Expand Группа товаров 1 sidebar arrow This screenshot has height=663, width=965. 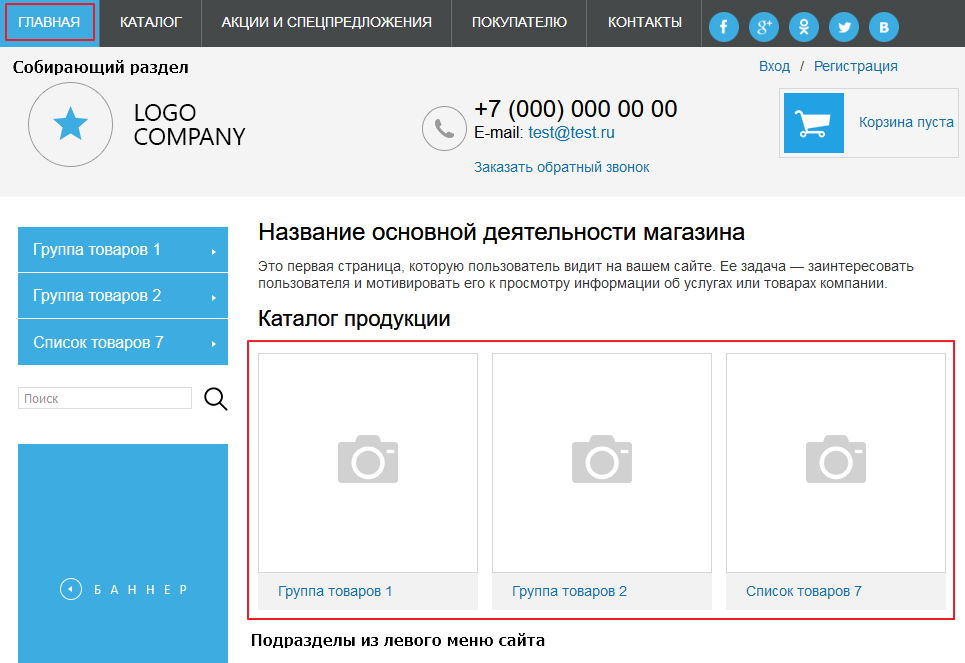tap(214, 251)
